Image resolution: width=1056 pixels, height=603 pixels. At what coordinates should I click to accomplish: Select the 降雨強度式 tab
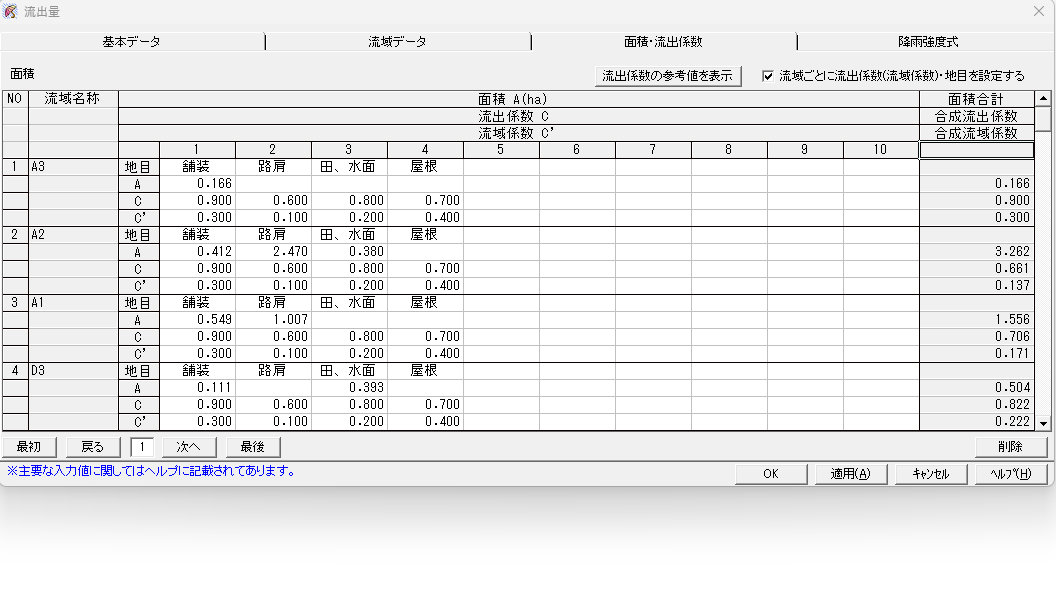pos(927,42)
